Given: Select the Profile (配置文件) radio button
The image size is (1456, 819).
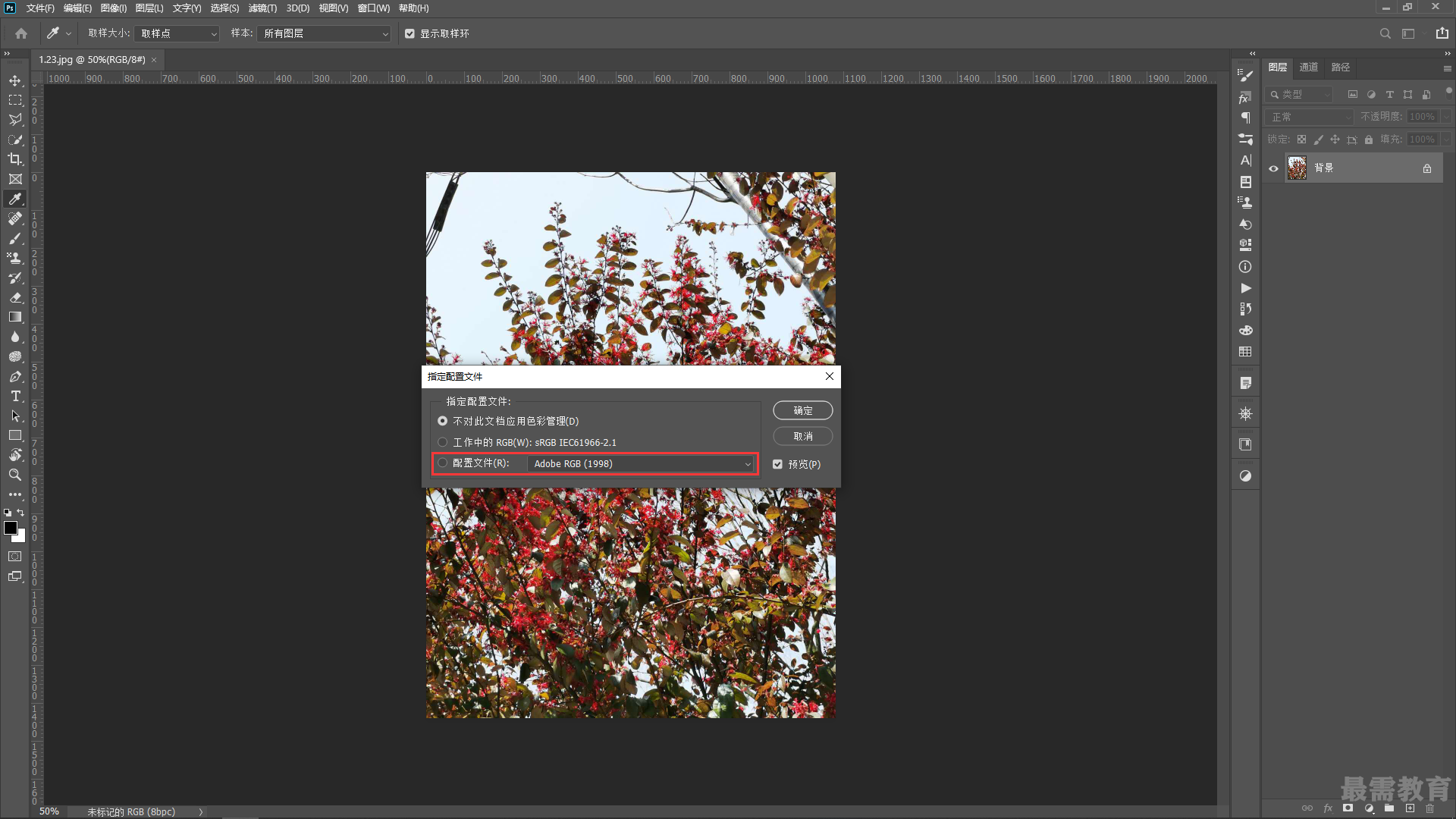Looking at the screenshot, I should 443,463.
